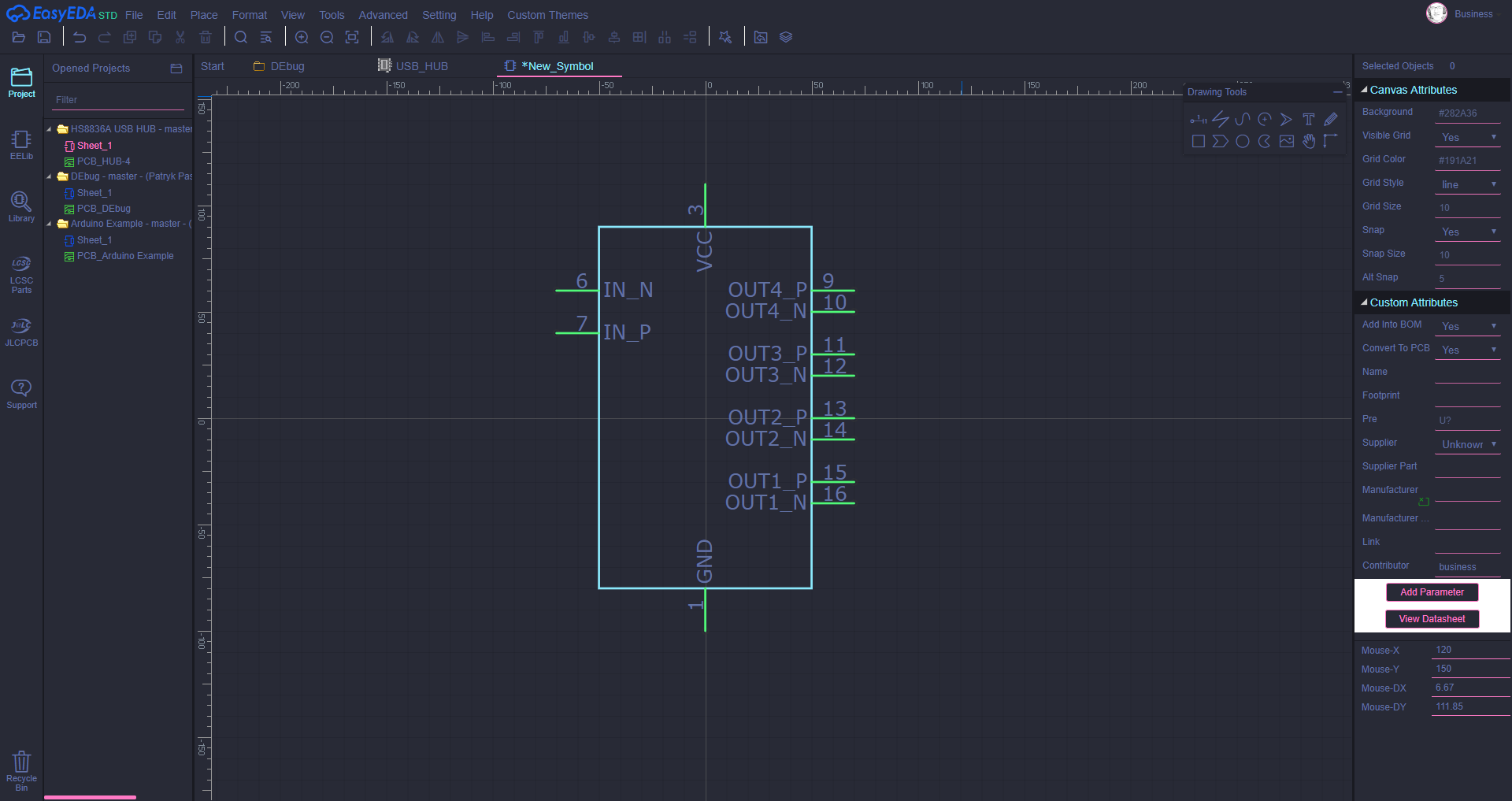Click the Undo toolbar icon
Screen dimensions: 1512x801
tap(80, 37)
